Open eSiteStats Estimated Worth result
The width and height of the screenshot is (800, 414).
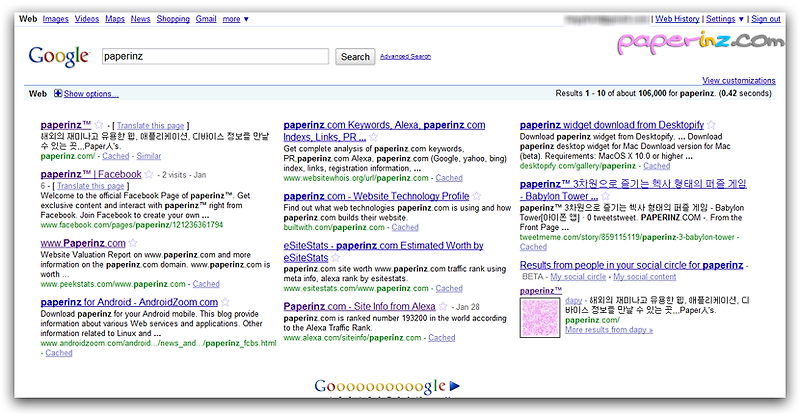(384, 252)
